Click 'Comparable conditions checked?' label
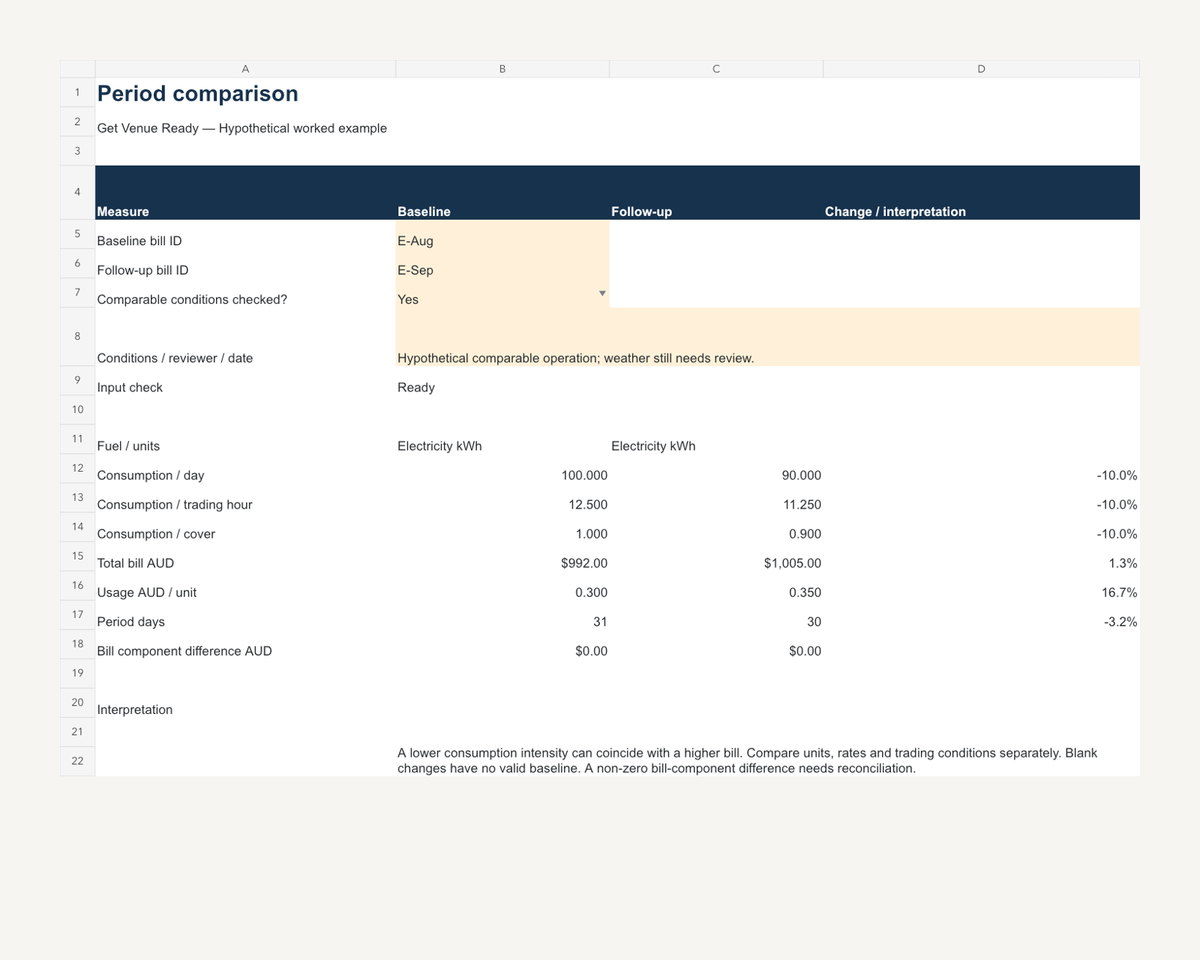1200x960 pixels. (192, 299)
